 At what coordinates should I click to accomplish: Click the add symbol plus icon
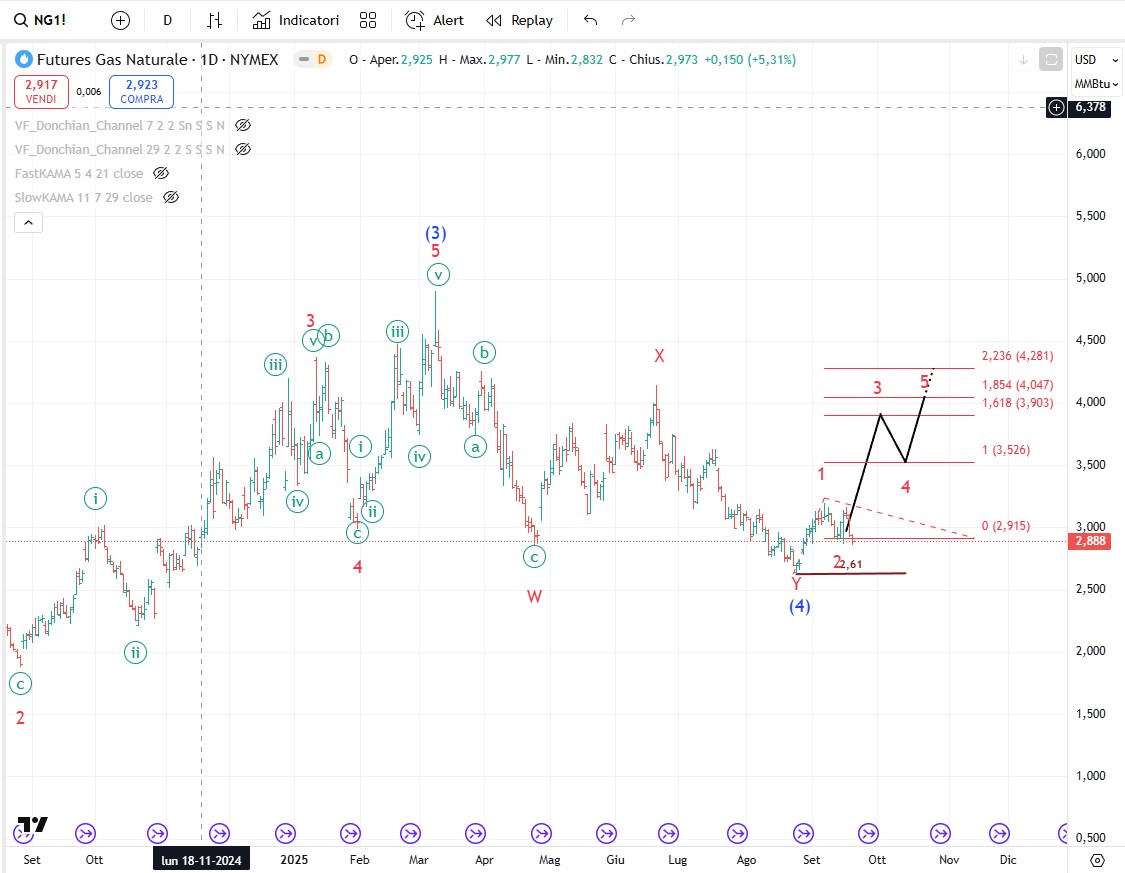pos(120,20)
